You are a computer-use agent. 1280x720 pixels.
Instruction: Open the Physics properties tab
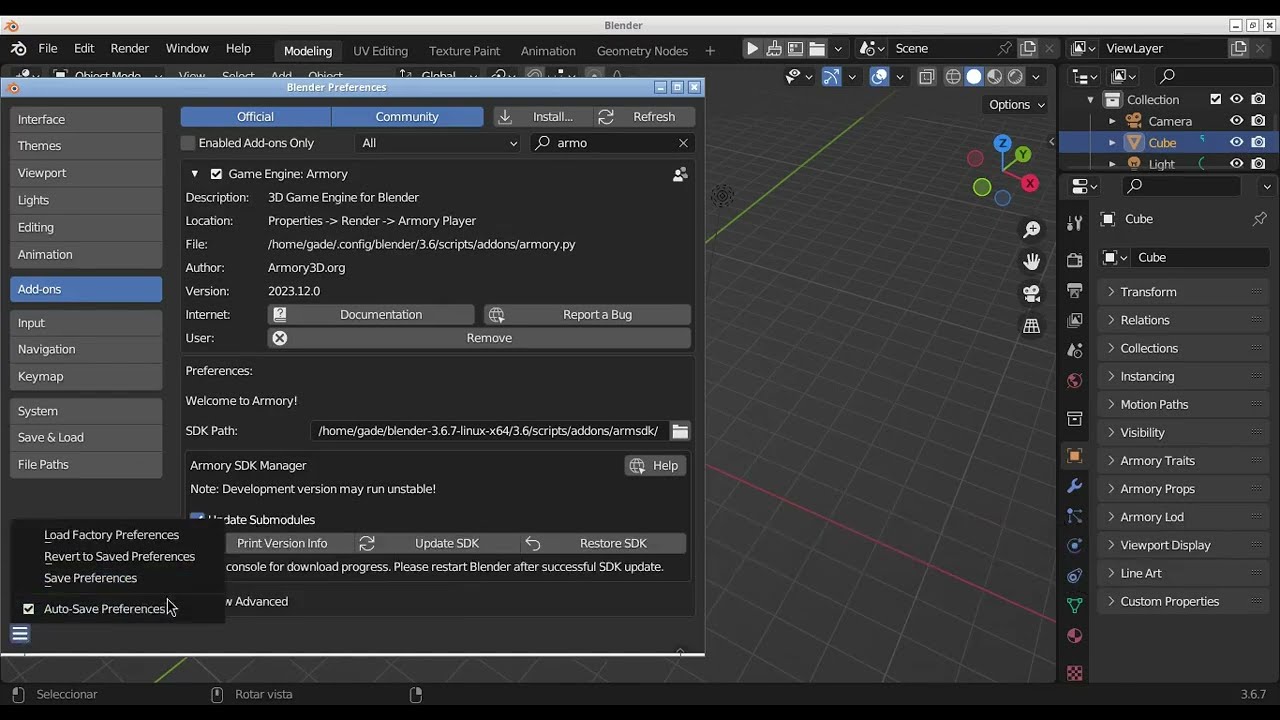pyautogui.click(x=1074, y=546)
